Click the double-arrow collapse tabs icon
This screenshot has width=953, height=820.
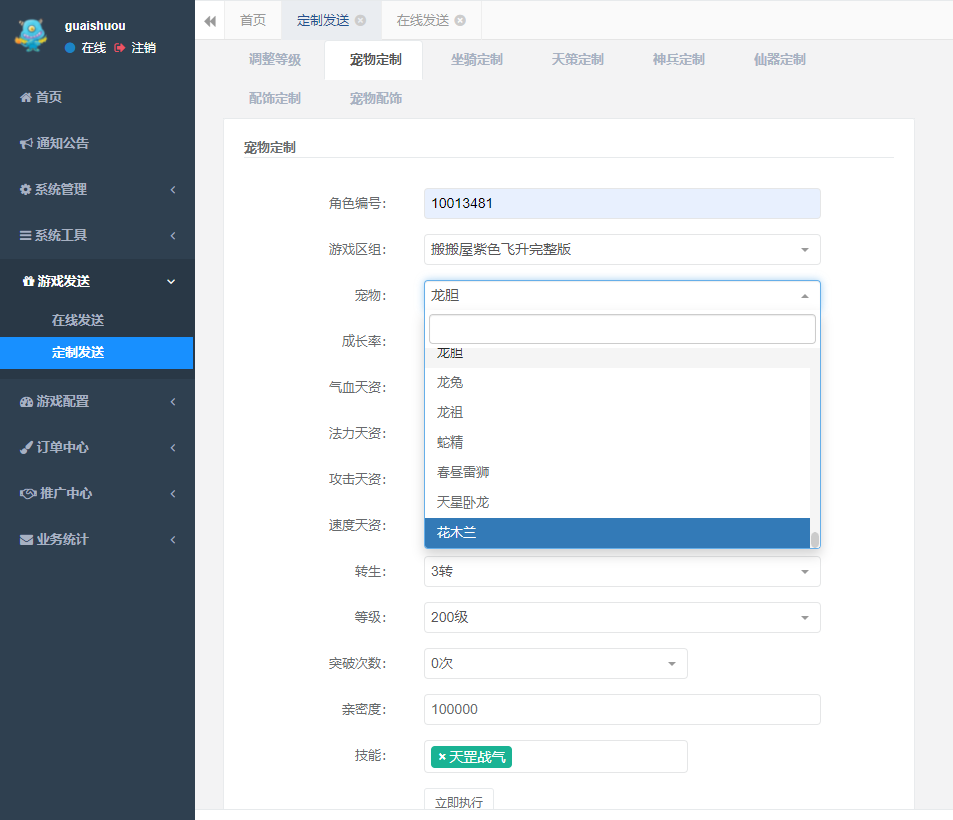point(210,20)
